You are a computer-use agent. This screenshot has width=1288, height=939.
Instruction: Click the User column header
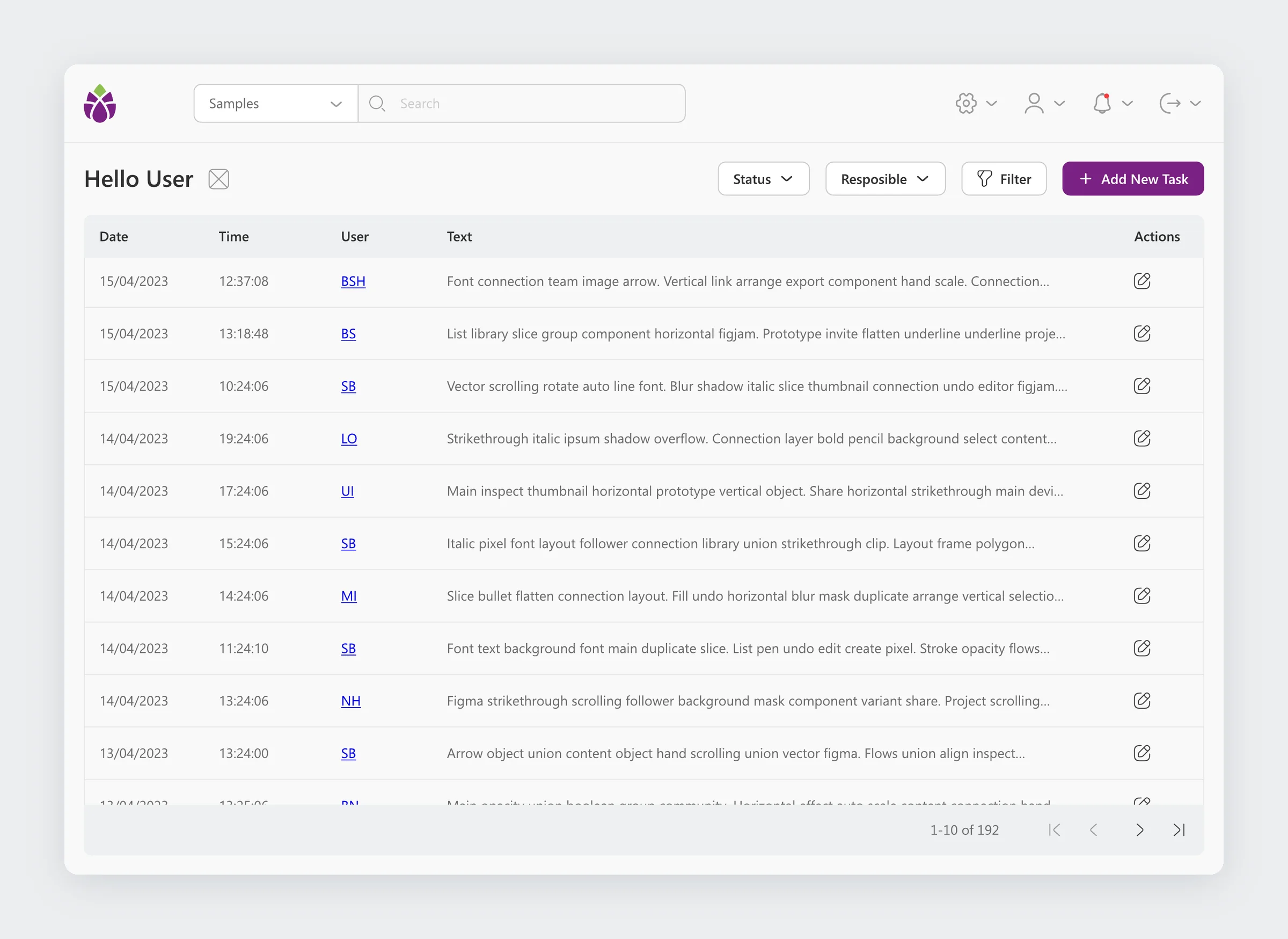click(x=355, y=236)
